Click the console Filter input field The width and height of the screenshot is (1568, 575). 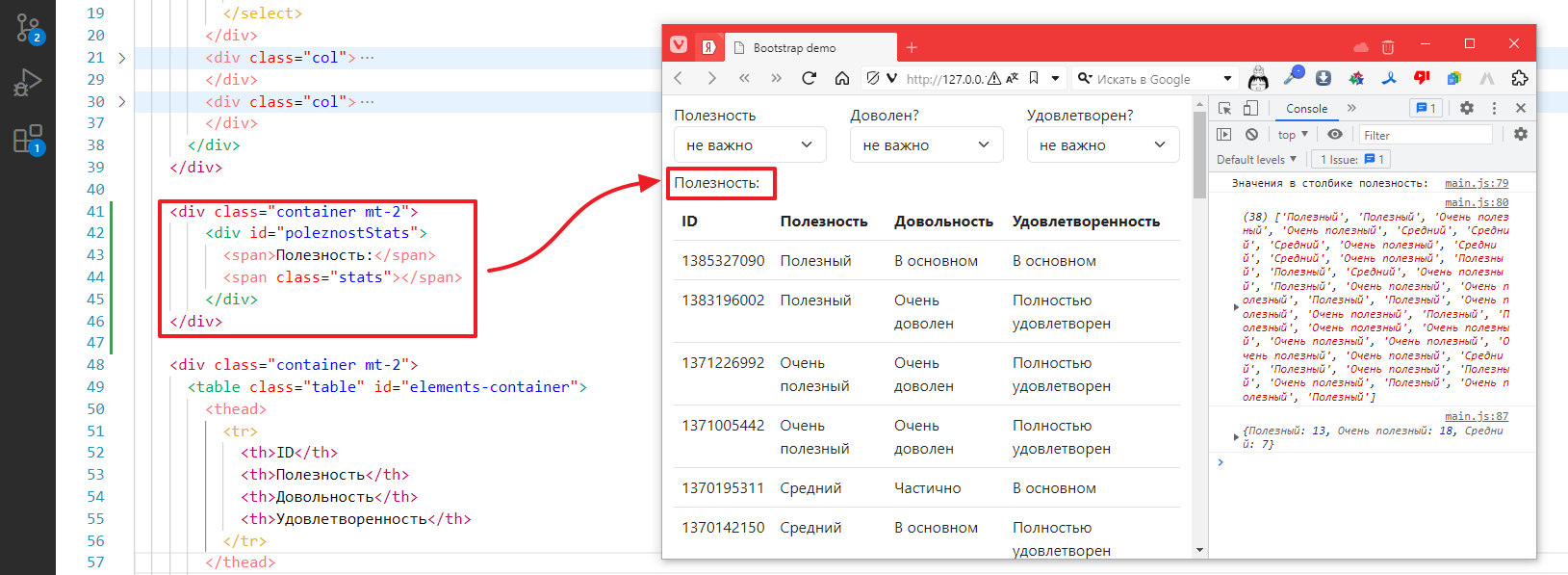[1425, 135]
